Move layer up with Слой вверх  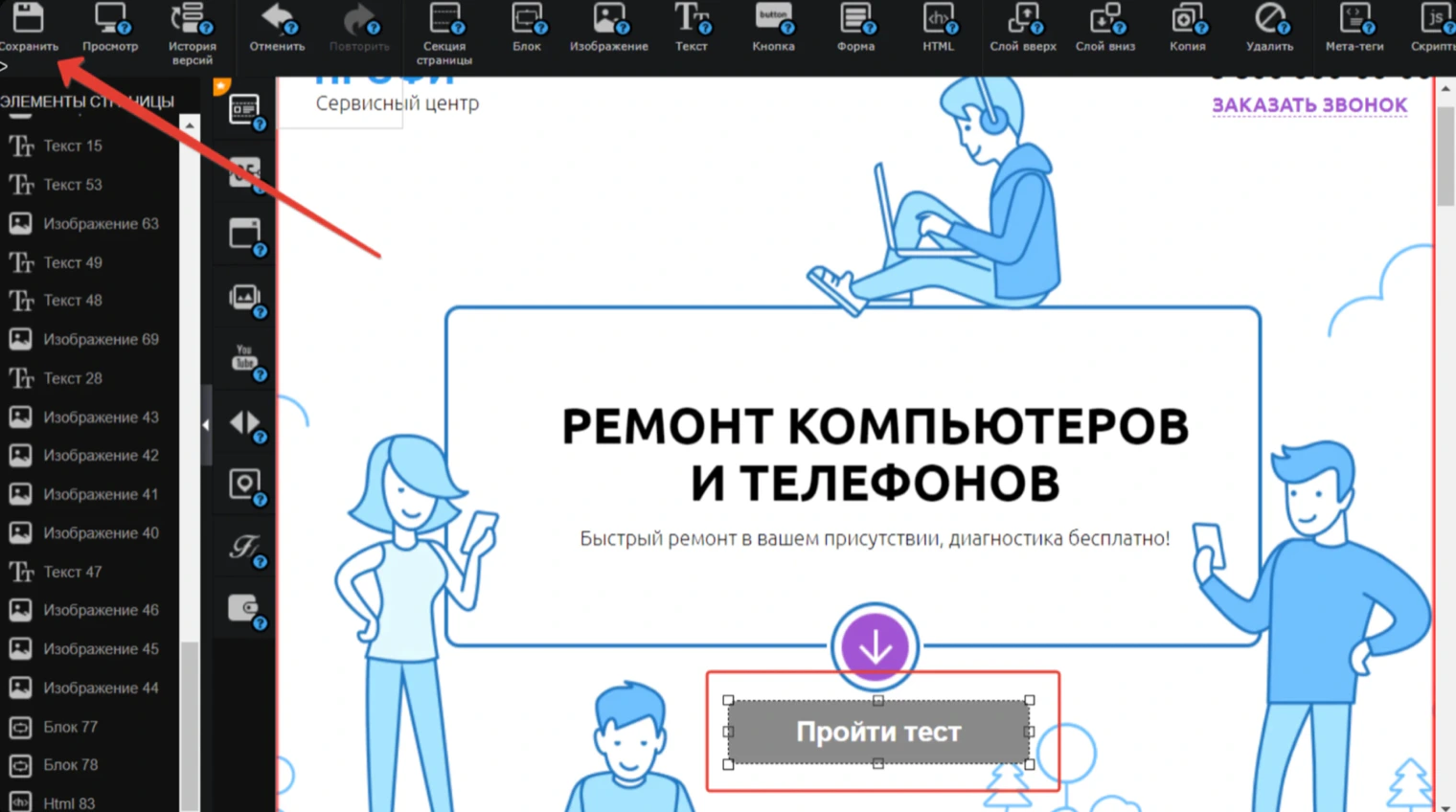point(1023,29)
